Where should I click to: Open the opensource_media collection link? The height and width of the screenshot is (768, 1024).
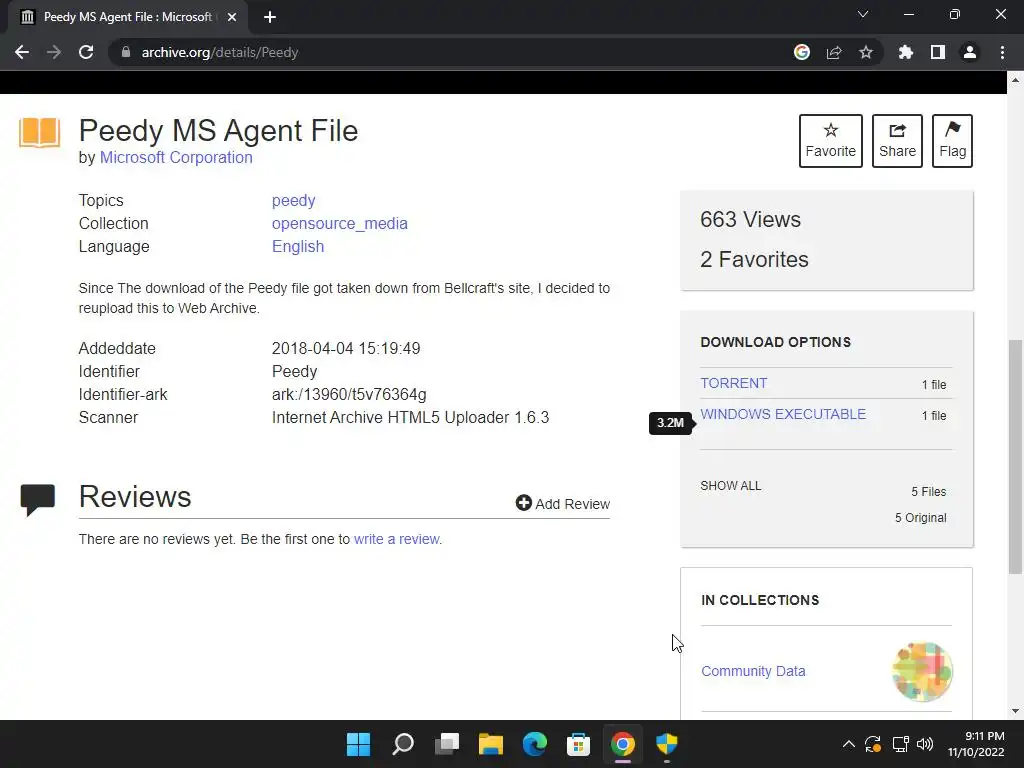pos(340,223)
